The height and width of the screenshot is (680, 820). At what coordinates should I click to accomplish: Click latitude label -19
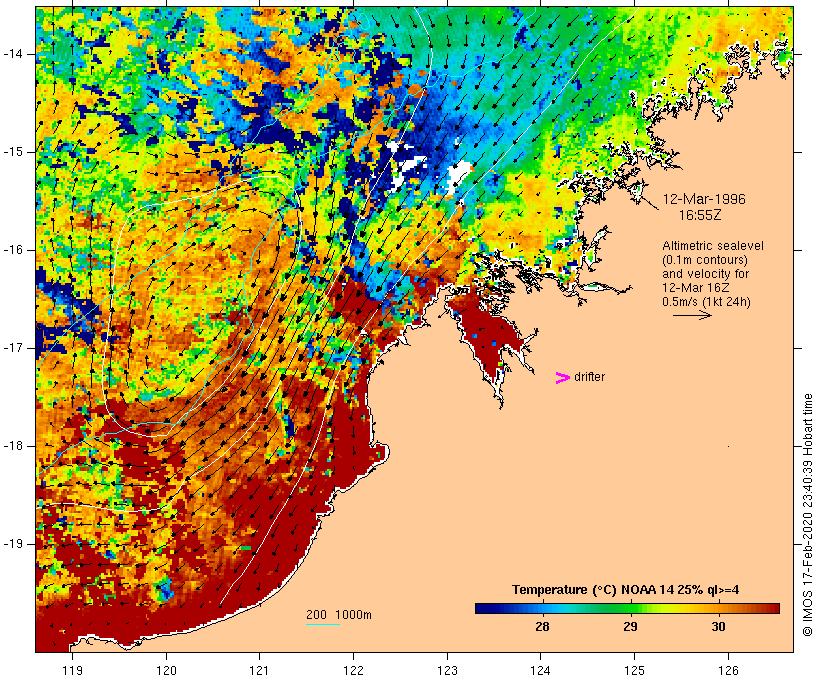(x=12, y=544)
